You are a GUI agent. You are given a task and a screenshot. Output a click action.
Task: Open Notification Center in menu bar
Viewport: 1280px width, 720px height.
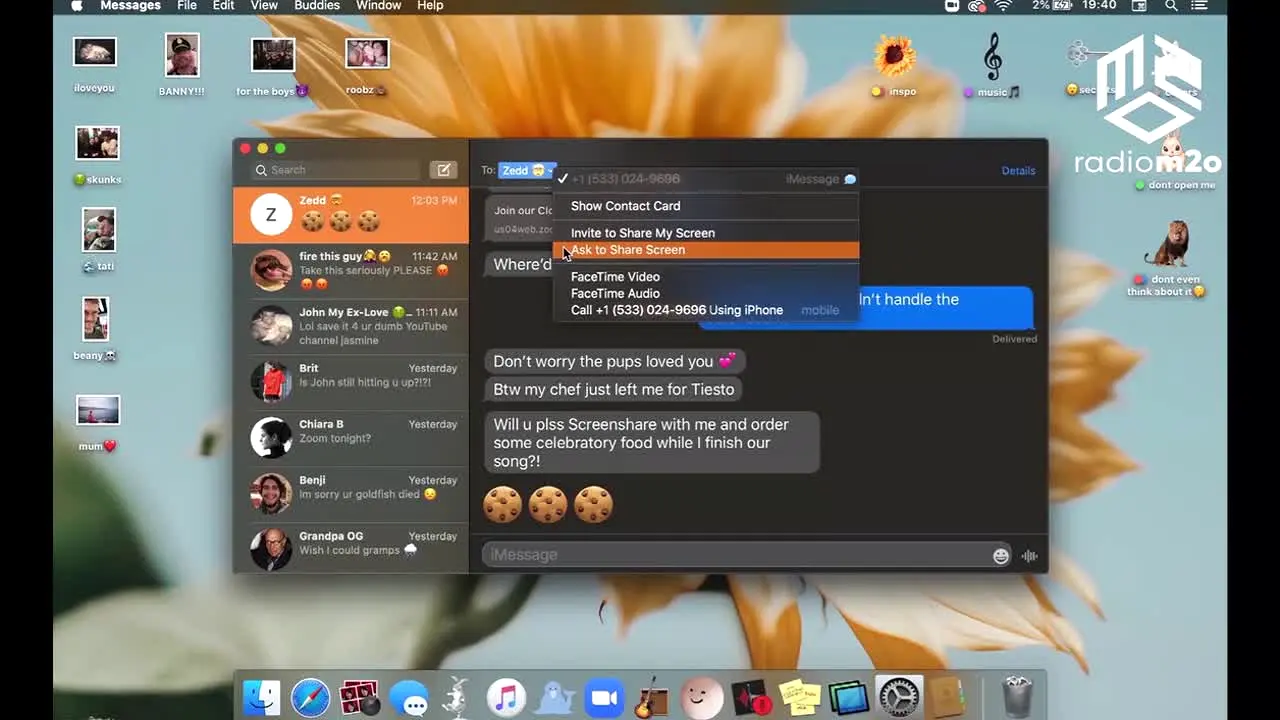click(1201, 6)
